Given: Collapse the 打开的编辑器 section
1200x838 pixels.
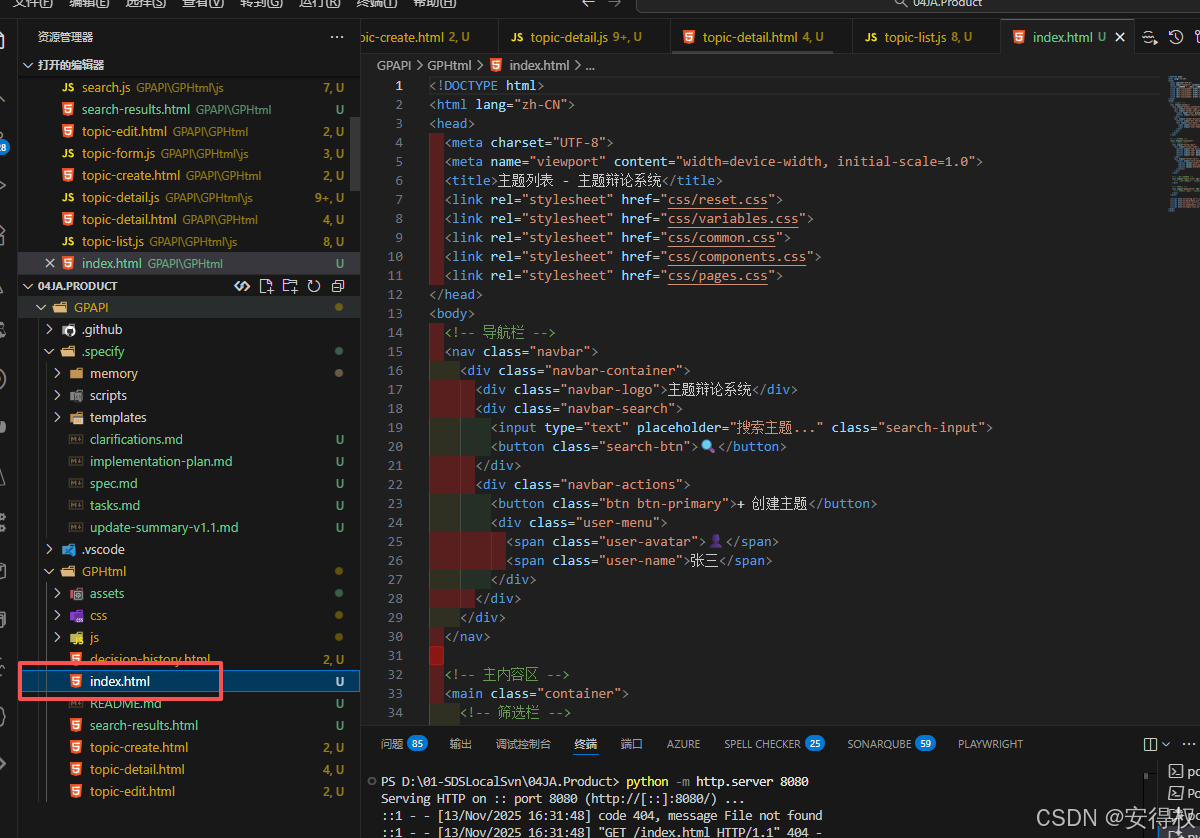Looking at the screenshot, I should pyautogui.click(x=28, y=65).
